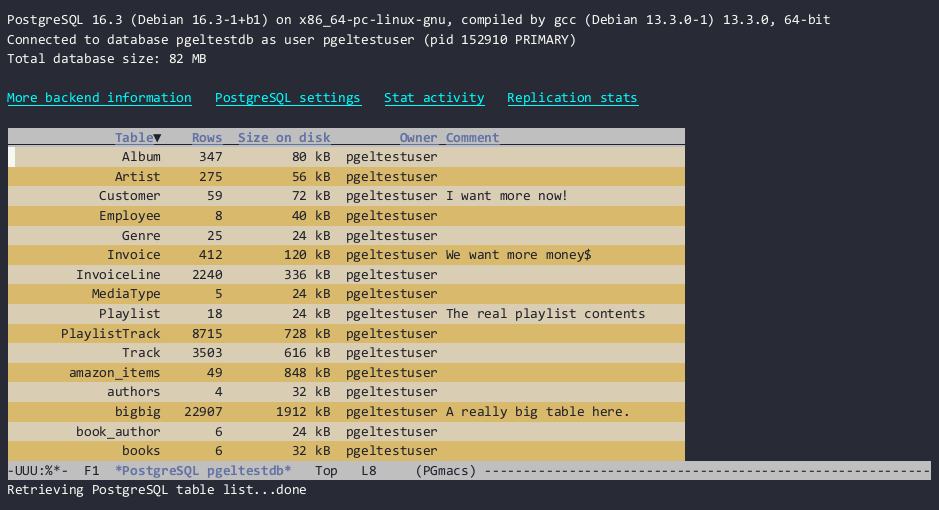Click row count 2240 of InvoiceLine
Viewport: 939px width, 510px height.
pos(207,275)
